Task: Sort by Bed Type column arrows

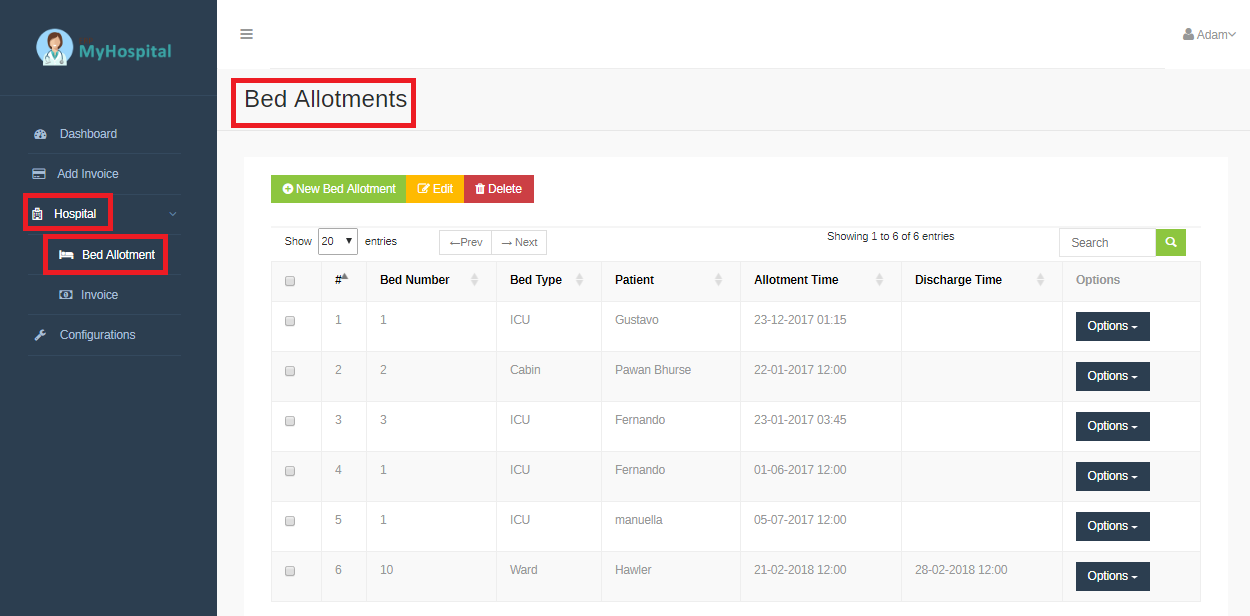Action: tap(580, 280)
